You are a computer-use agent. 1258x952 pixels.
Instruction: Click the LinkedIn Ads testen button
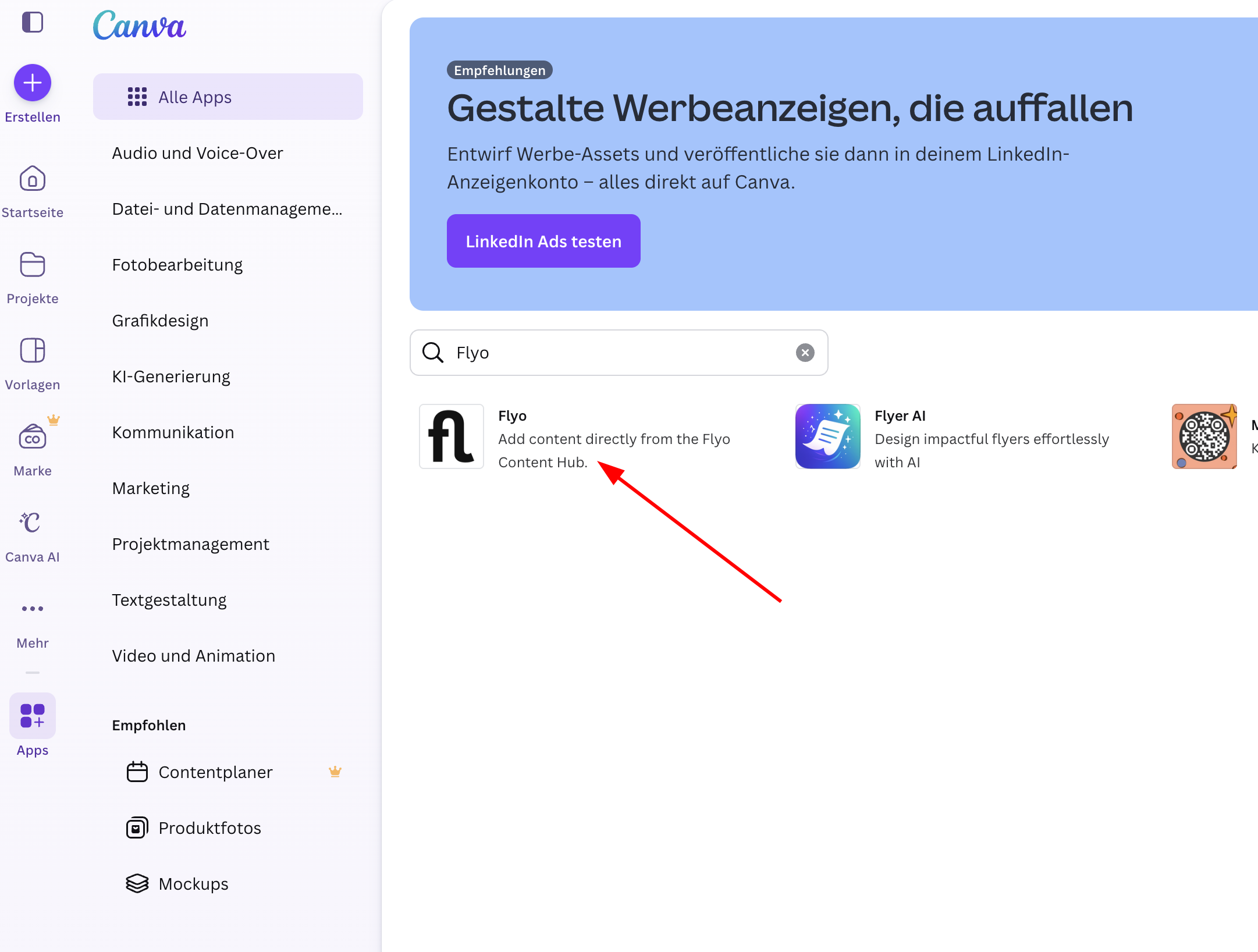543,241
